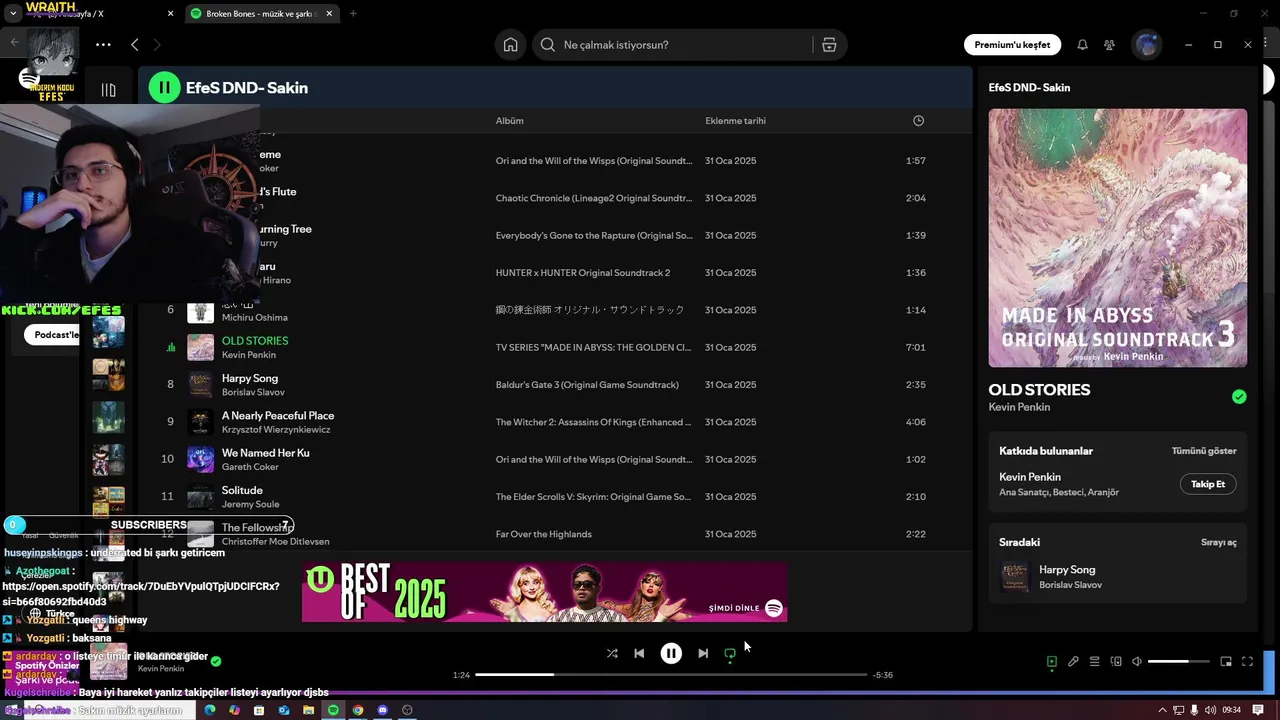1280x720 pixels.
Task: Open the Harpy Song item in the Sıradaki card
Action: (1118, 577)
